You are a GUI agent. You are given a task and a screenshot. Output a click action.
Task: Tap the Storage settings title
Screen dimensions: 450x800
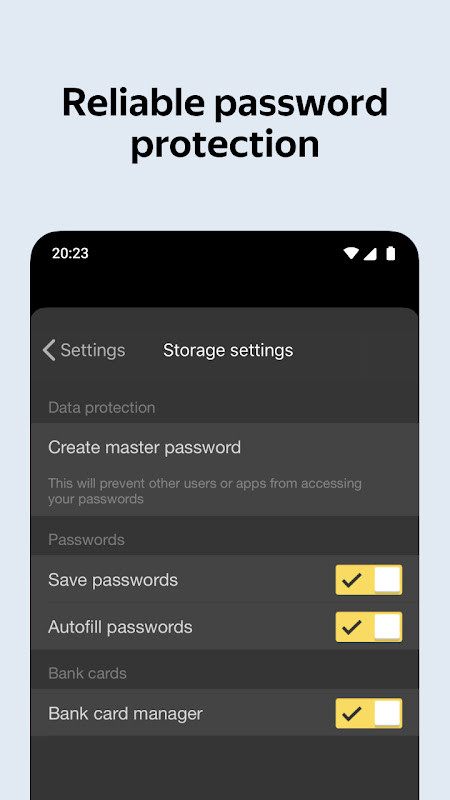pyautogui.click(x=228, y=351)
